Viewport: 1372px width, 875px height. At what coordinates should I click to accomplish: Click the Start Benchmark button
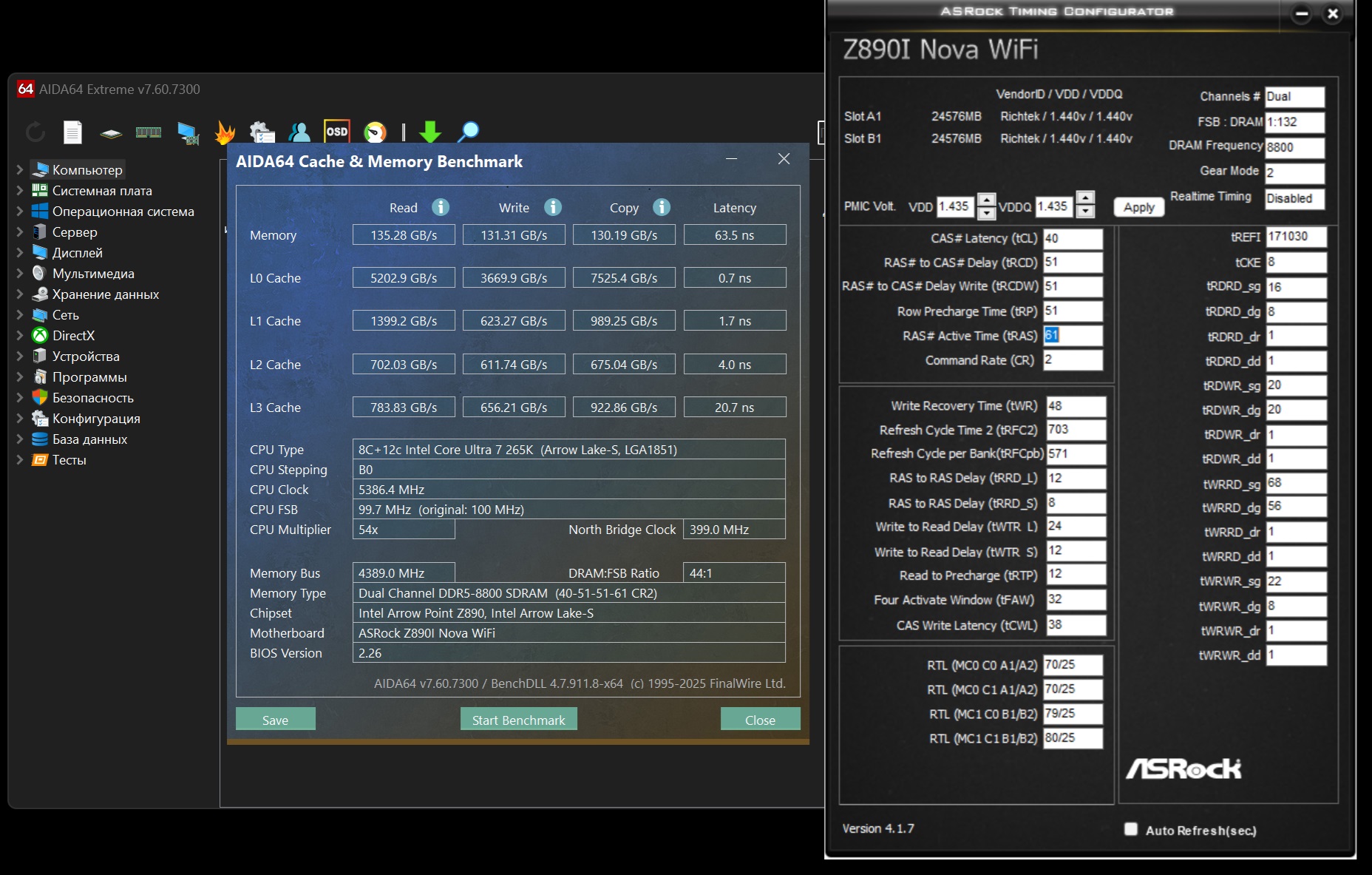(x=519, y=720)
